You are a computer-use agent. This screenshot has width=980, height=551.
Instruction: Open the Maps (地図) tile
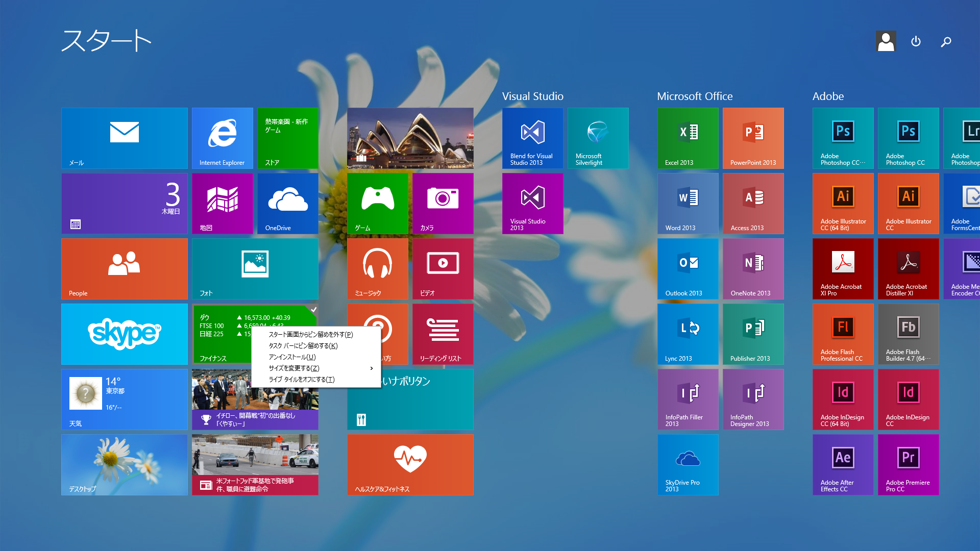click(x=222, y=204)
